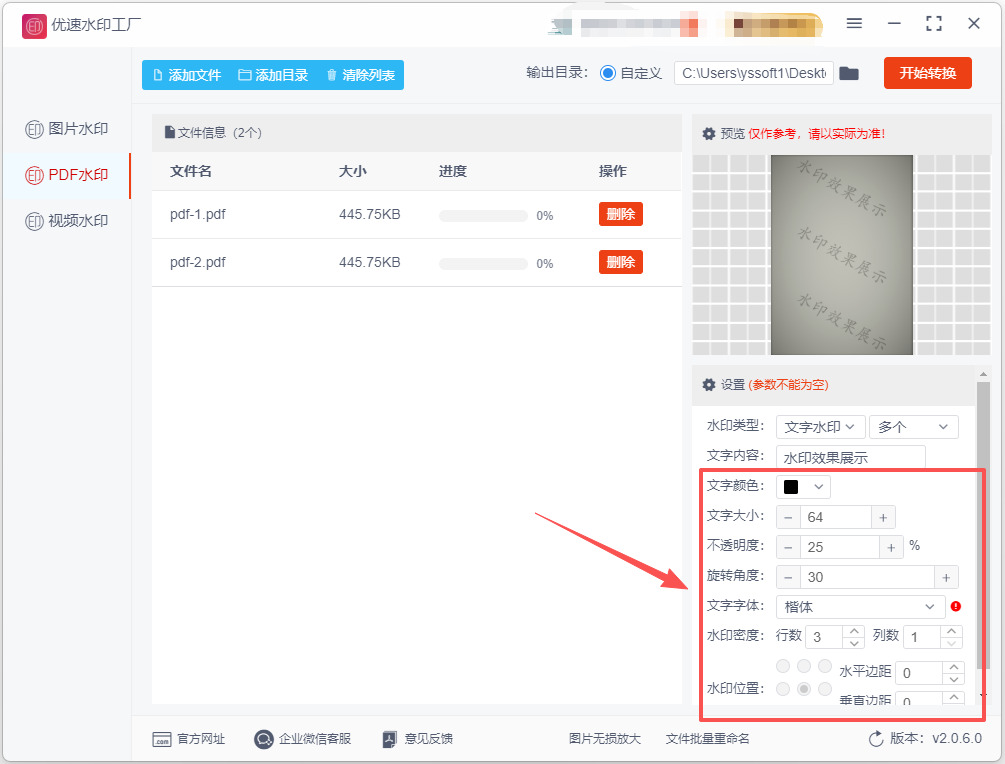Select middle-center 水印位置 radio
The height and width of the screenshot is (764, 1005).
[x=804, y=689]
